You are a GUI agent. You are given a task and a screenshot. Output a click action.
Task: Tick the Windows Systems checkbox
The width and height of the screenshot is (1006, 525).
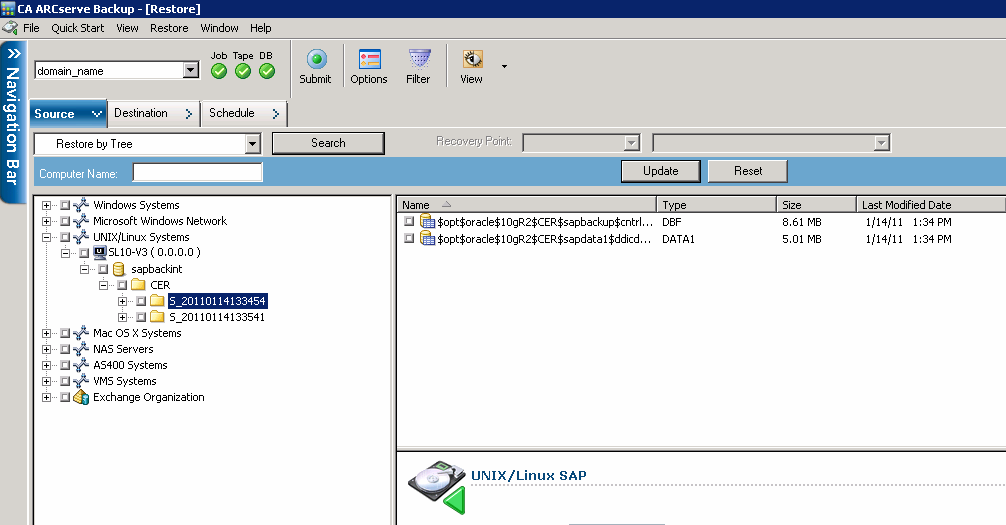coord(65,205)
